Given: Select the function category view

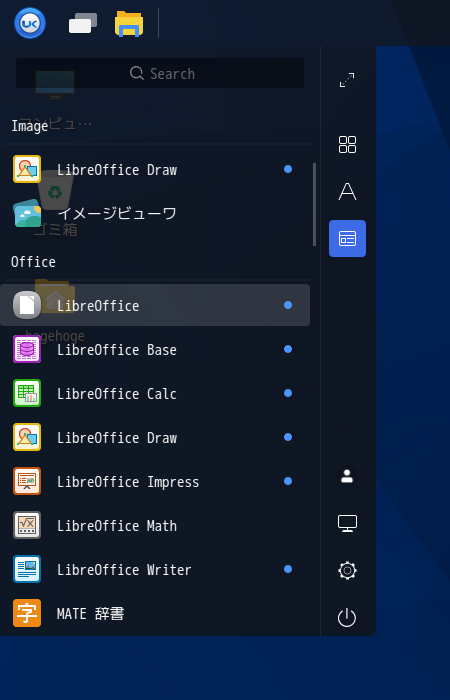Looking at the screenshot, I should coord(347,238).
